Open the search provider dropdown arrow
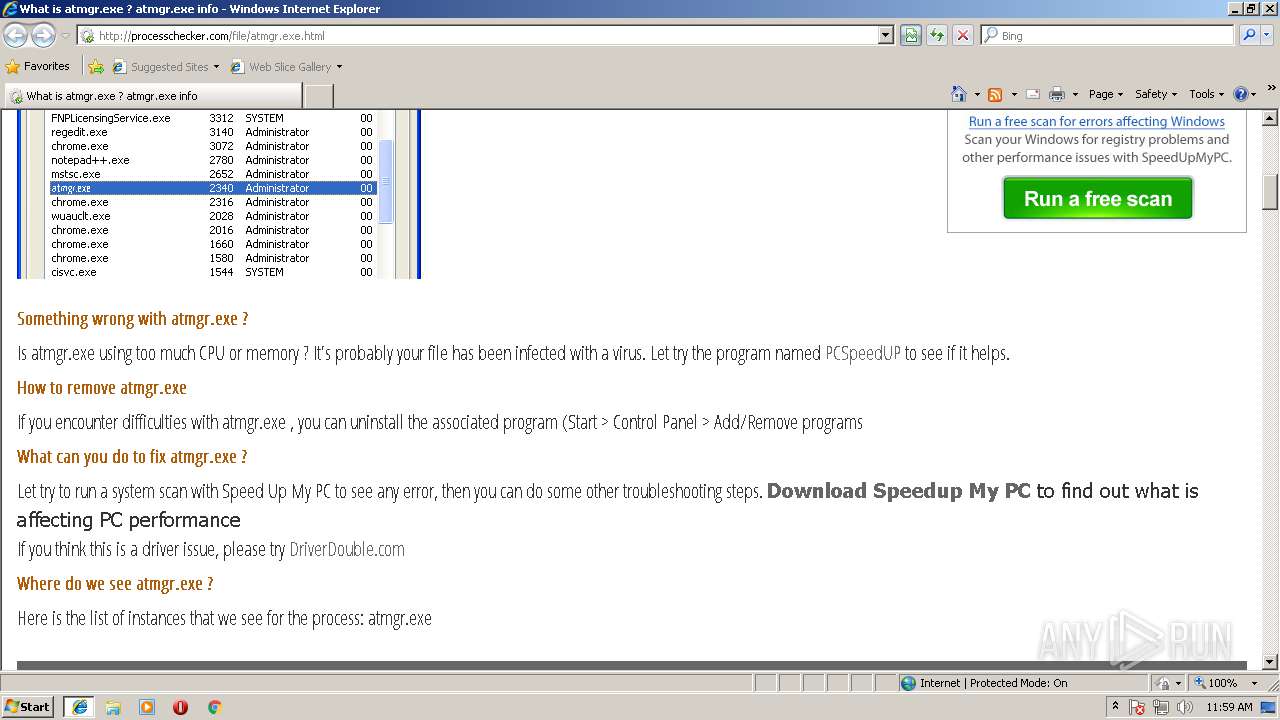1280x720 pixels. click(1268, 35)
